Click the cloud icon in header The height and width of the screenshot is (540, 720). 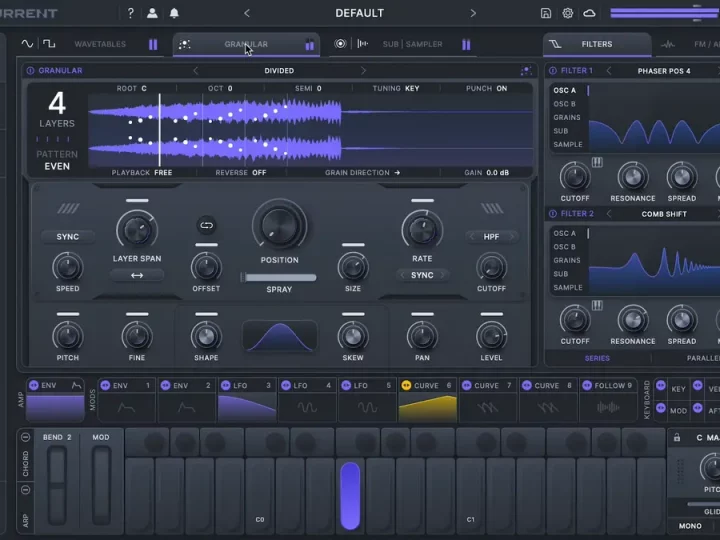click(589, 13)
